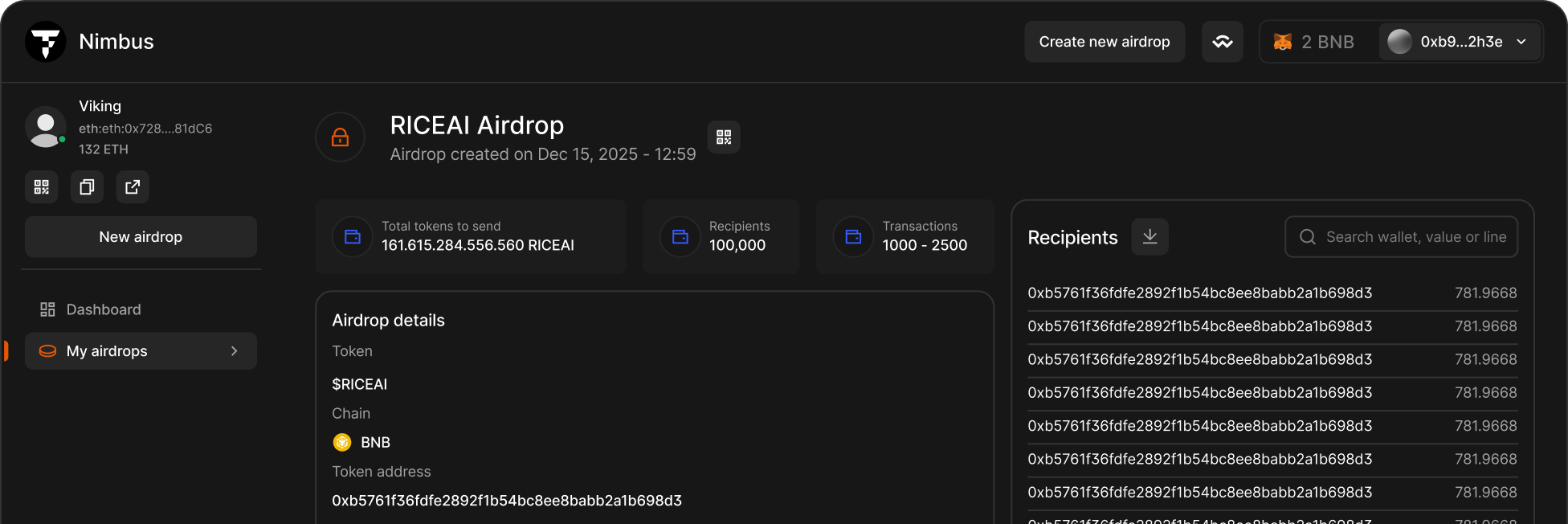Open QR code next to RICEAI Airdrop title
The height and width of the screenshot is (524, 1568).
[x=724, y=137]
